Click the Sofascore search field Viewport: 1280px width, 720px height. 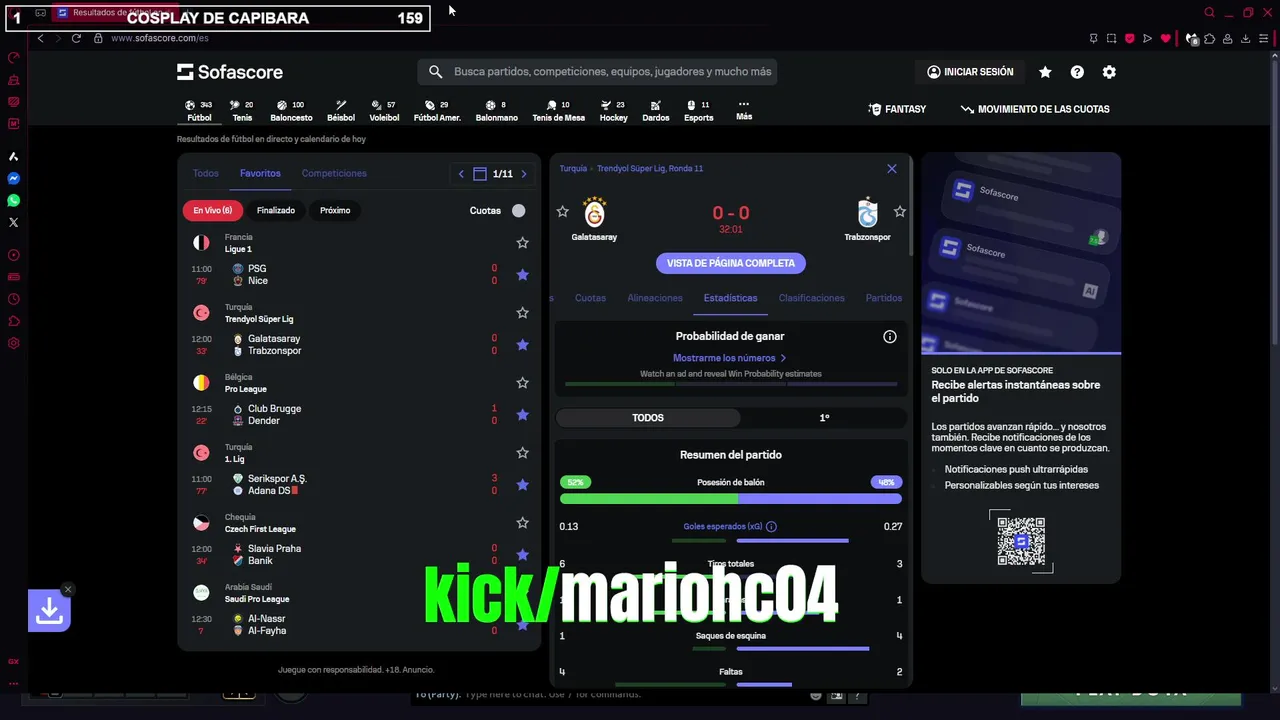597,72
